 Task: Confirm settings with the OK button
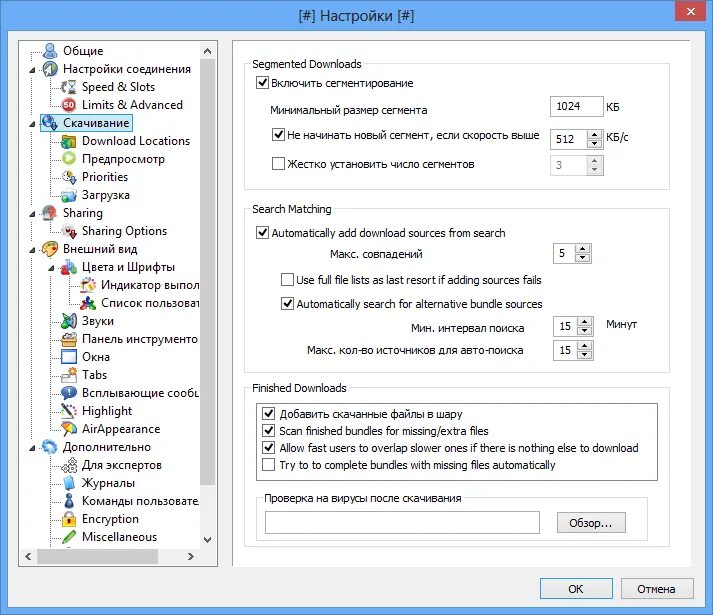point(576,589)
